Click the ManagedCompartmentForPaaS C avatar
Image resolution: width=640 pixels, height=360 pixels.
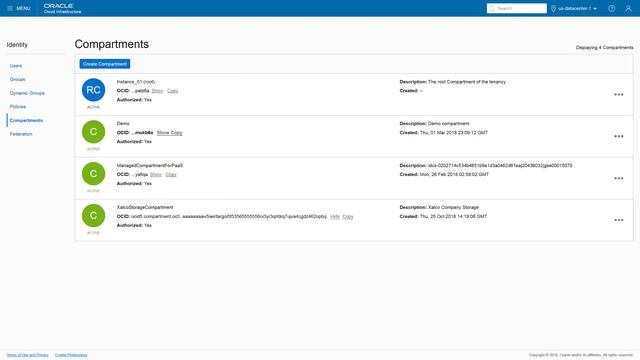pyautogui.click(x=93, y=173)
